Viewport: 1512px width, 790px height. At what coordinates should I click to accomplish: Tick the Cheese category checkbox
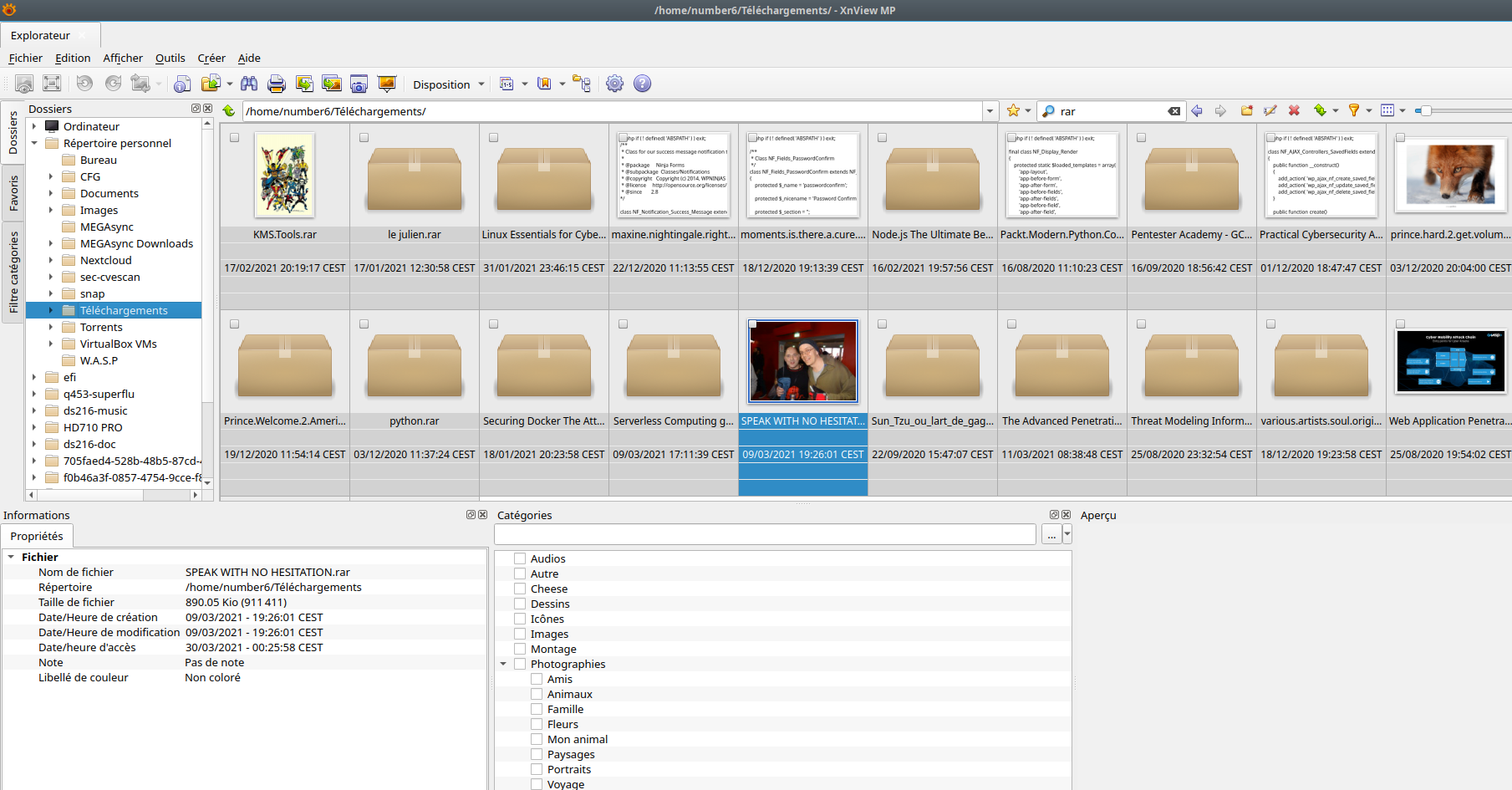point(520,589)
